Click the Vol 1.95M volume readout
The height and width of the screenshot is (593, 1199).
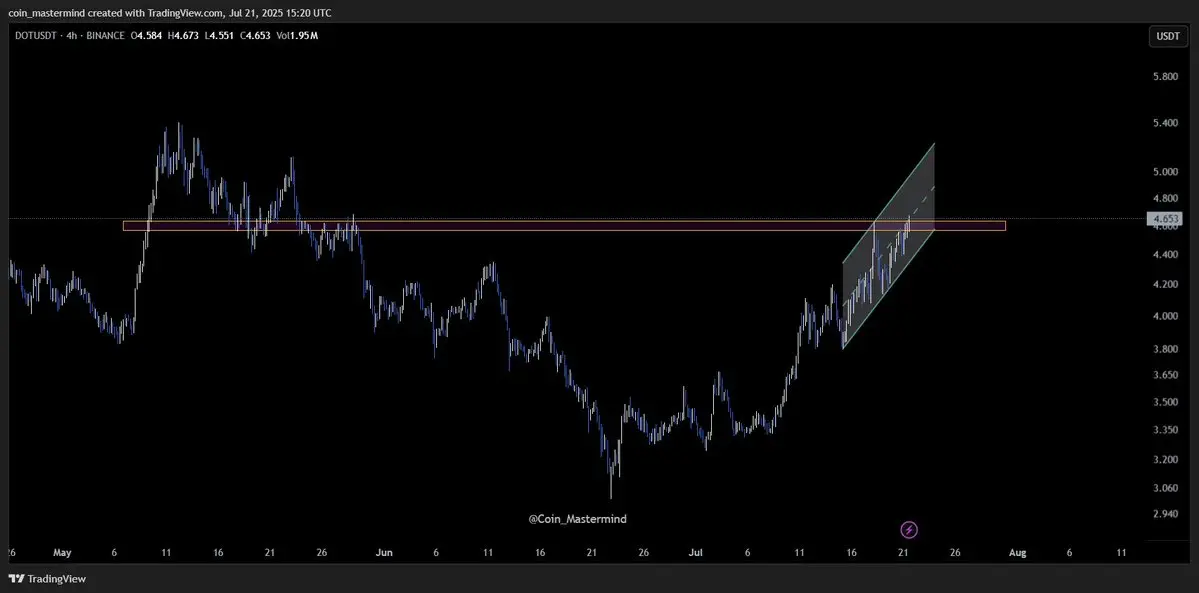pyautogui.click(x=297, y=36)
